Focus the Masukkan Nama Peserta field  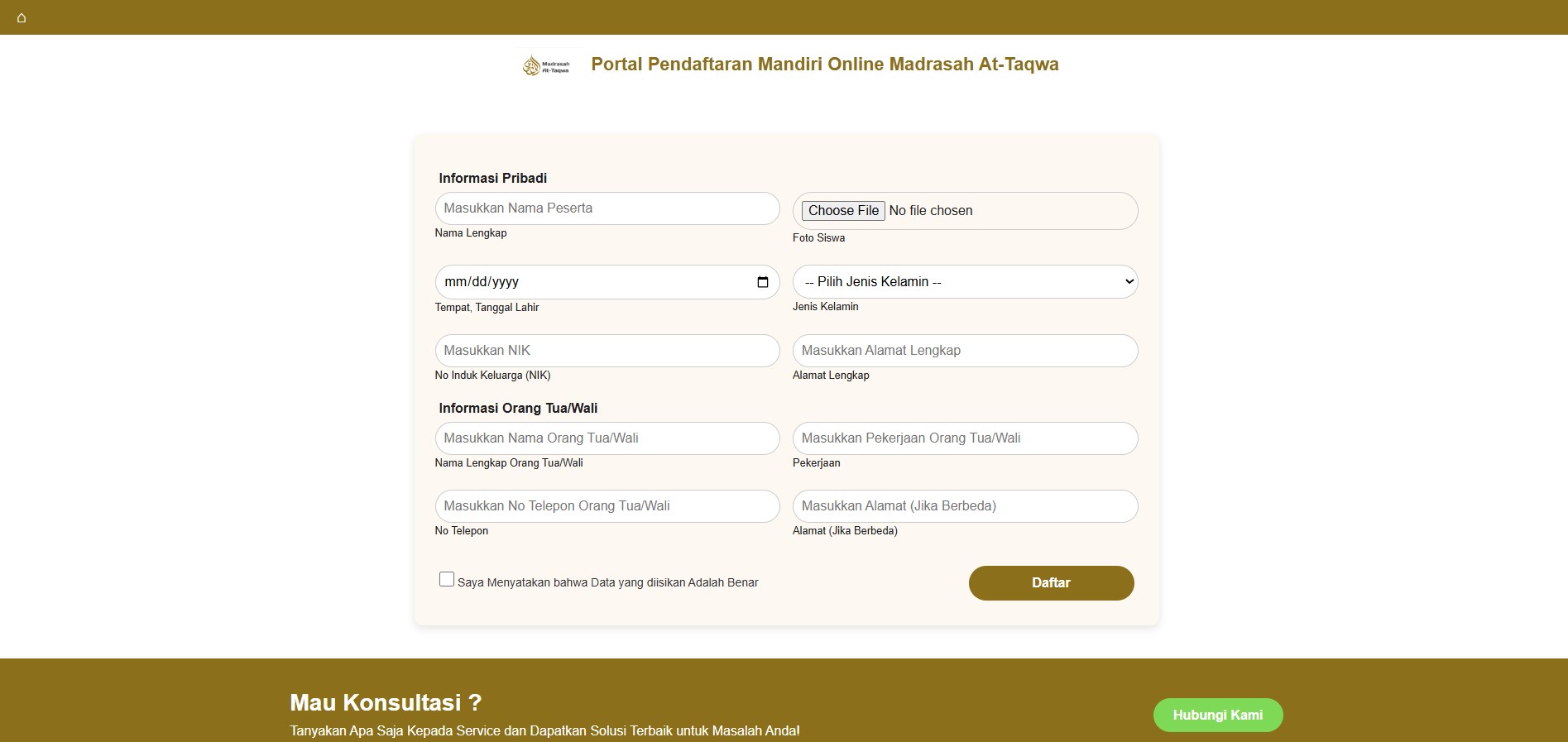click(x=607, y=208)
